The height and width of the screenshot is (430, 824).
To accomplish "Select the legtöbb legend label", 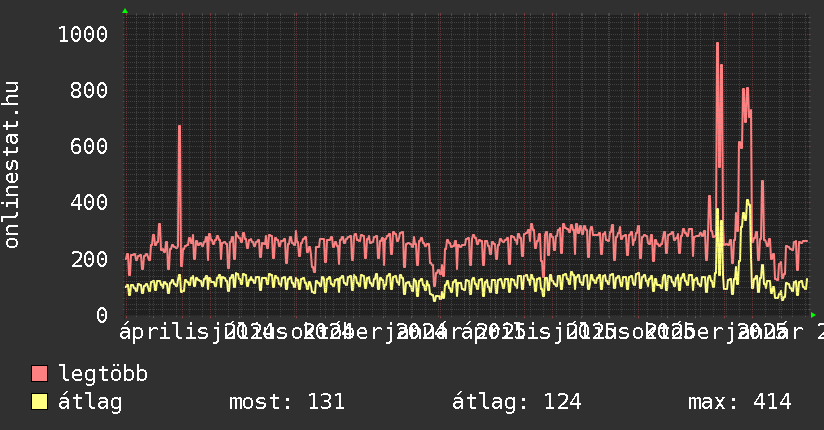I will coord(104,374).
